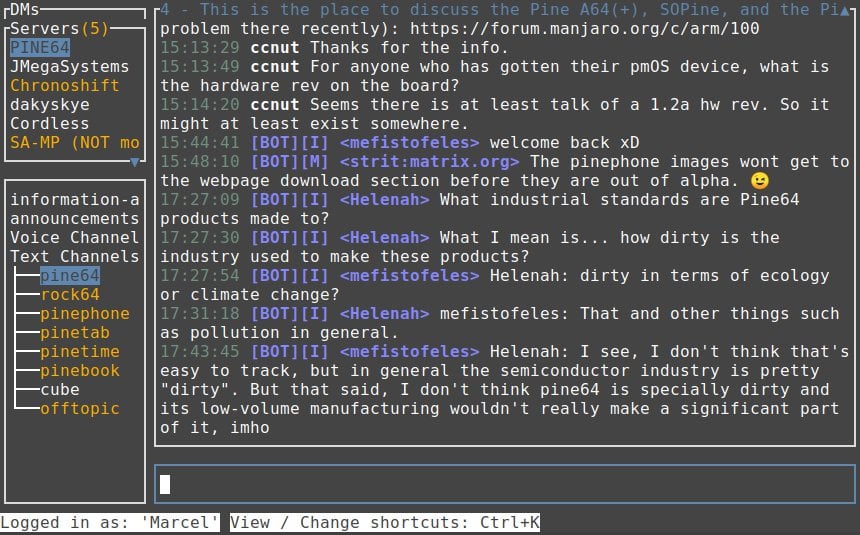Expand the Voice Channel category
860x535 pixels.
click(74, 237)
